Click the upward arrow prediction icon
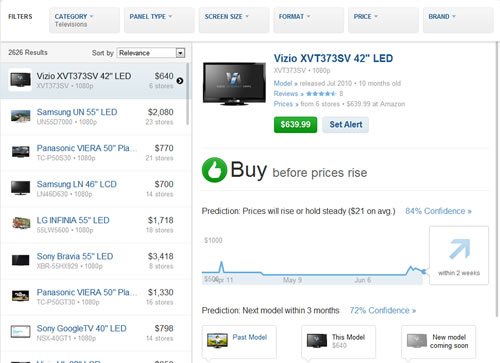 pos(459,249)
